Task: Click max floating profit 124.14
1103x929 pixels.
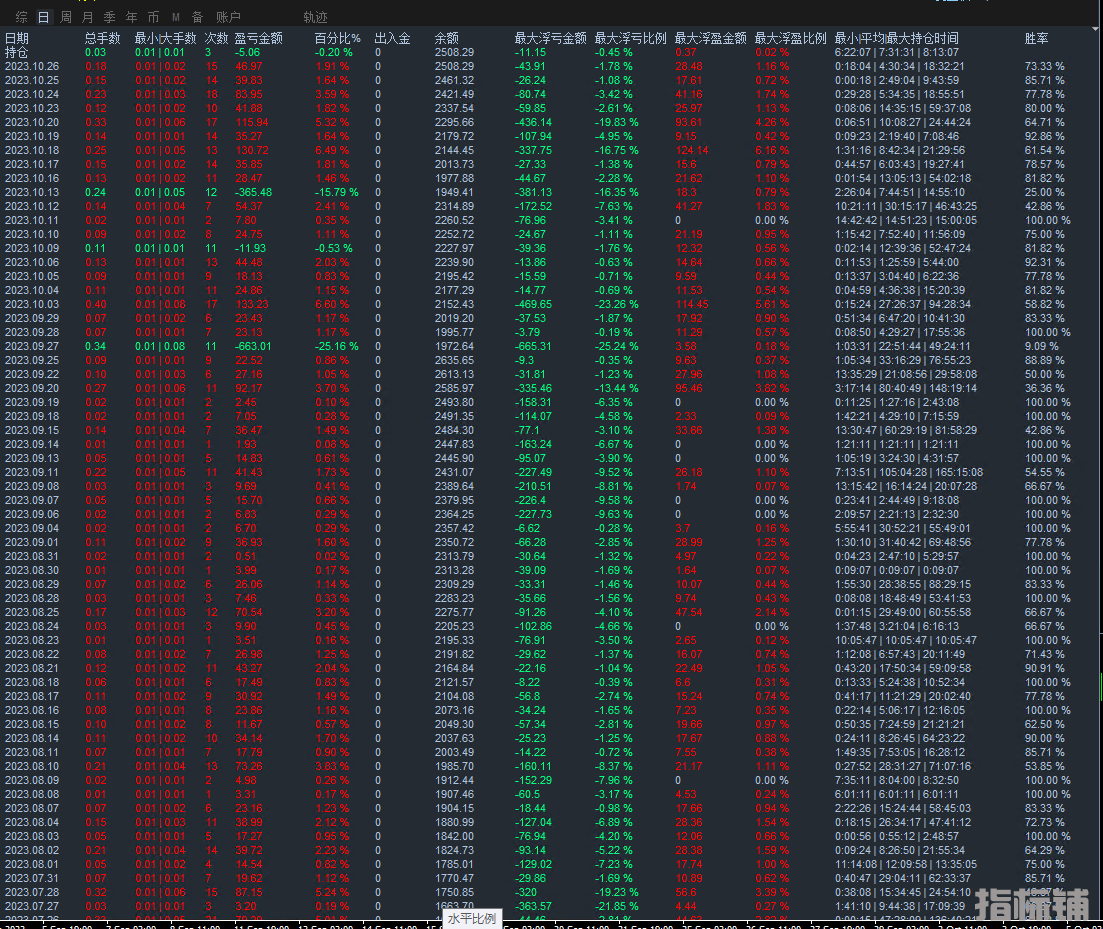Action: tap(692, 150)
